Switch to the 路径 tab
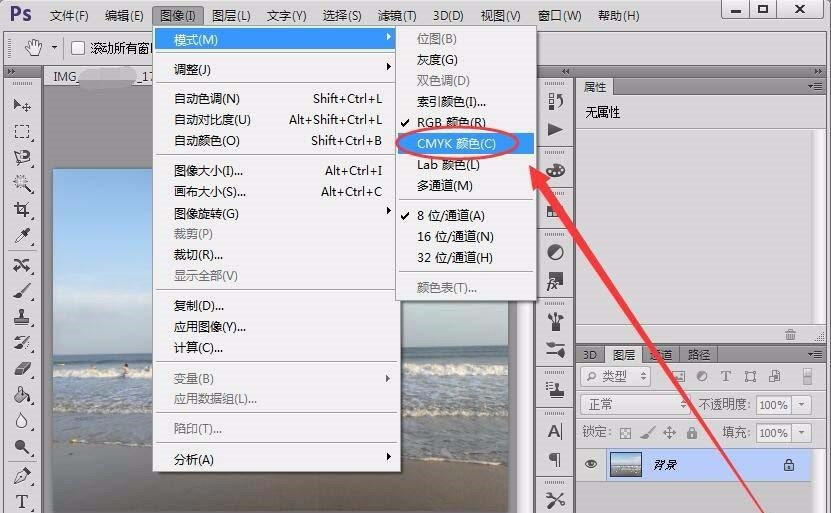The height and width of the screenshot is (513, 831). (699, 354)
